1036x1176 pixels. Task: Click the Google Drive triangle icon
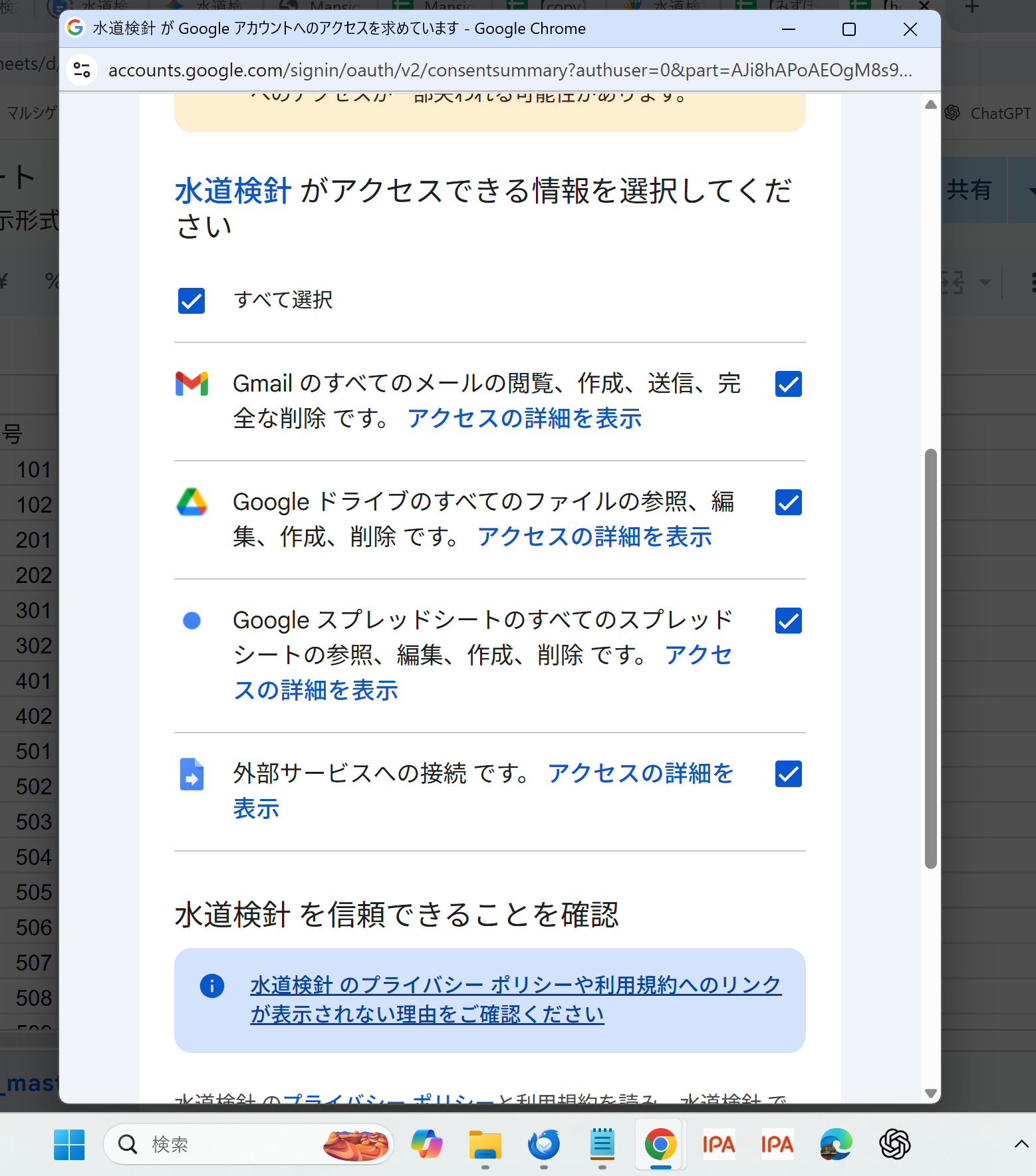coord(192,502)
